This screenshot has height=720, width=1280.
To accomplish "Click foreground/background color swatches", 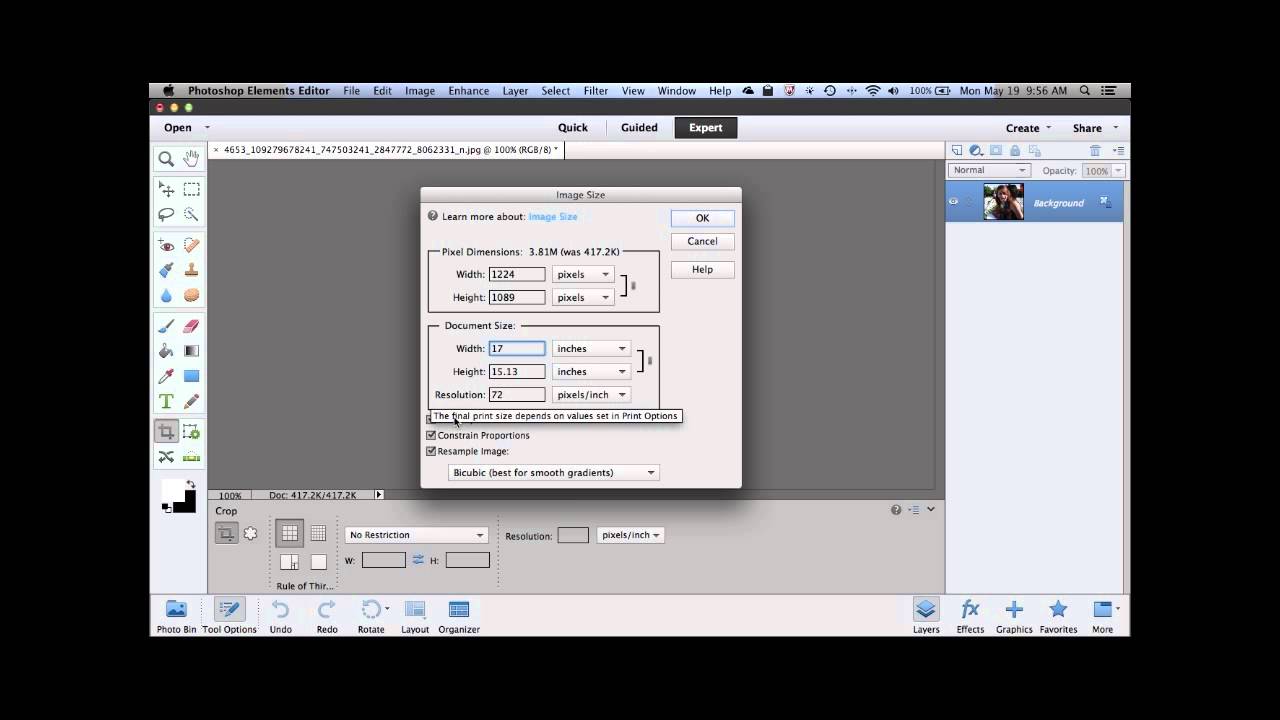I will coord(178,496).
